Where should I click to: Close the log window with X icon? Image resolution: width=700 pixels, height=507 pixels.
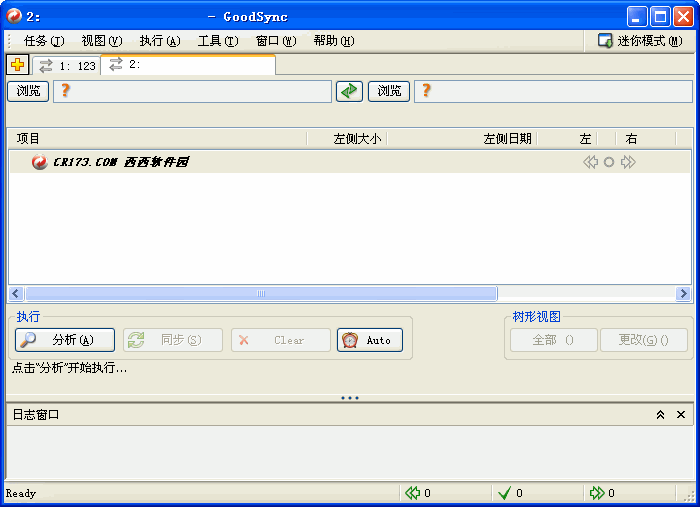pyautogui.click(x=681, y=414)
